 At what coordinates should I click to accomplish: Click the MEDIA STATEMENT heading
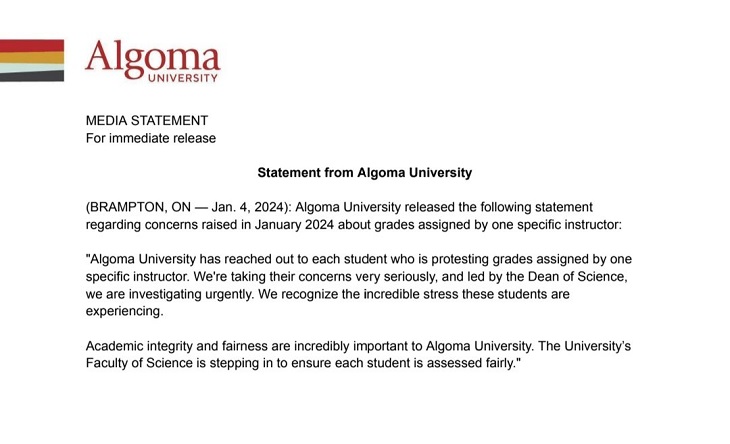point(146,121)
